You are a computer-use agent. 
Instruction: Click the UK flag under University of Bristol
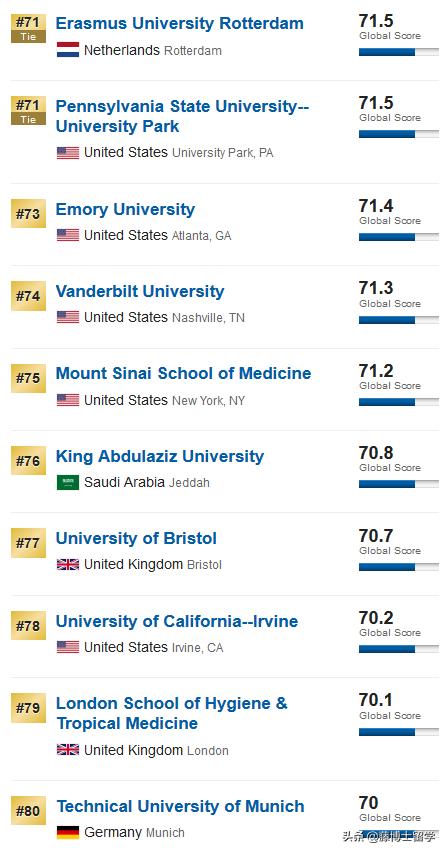(x=68, y=565)
